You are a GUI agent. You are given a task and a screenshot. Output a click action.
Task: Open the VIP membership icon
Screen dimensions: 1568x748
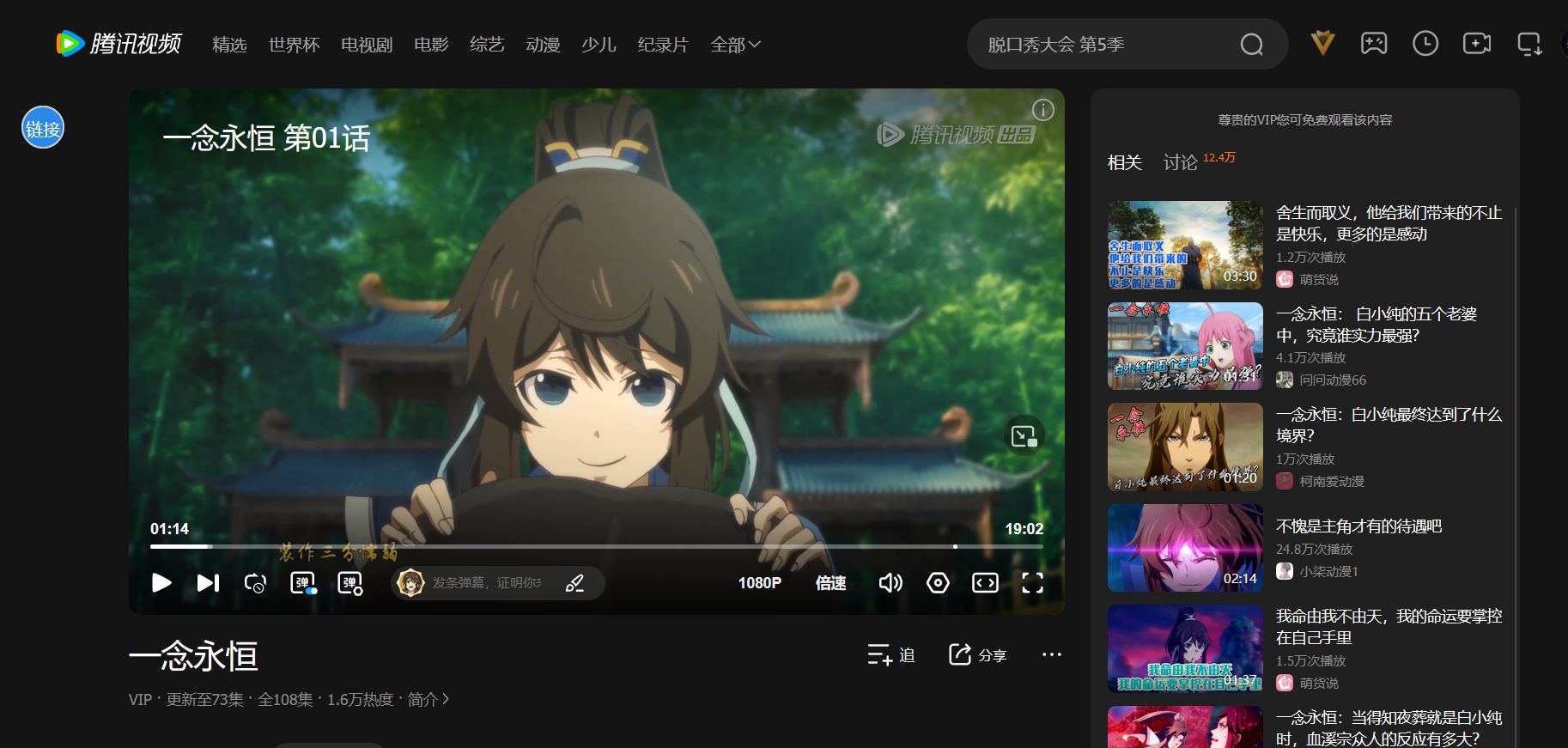point(1322,43)
